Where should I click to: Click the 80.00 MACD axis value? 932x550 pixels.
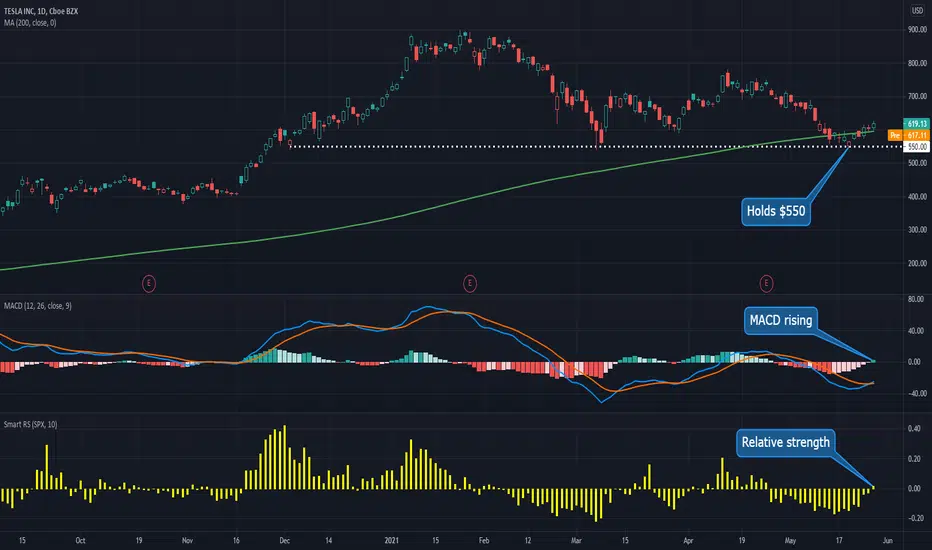click(916, 300)
